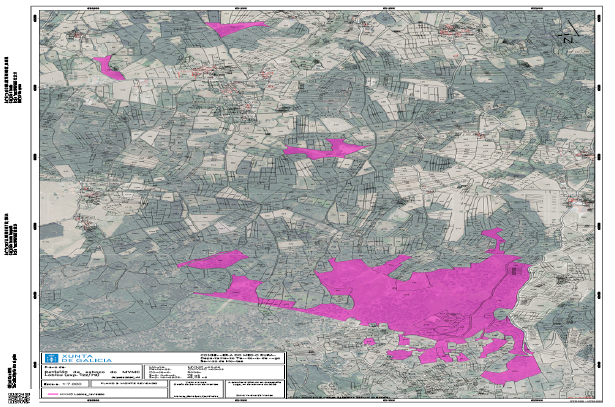Click the Xunta de Galicia shield logo

[x=51, y=358]
